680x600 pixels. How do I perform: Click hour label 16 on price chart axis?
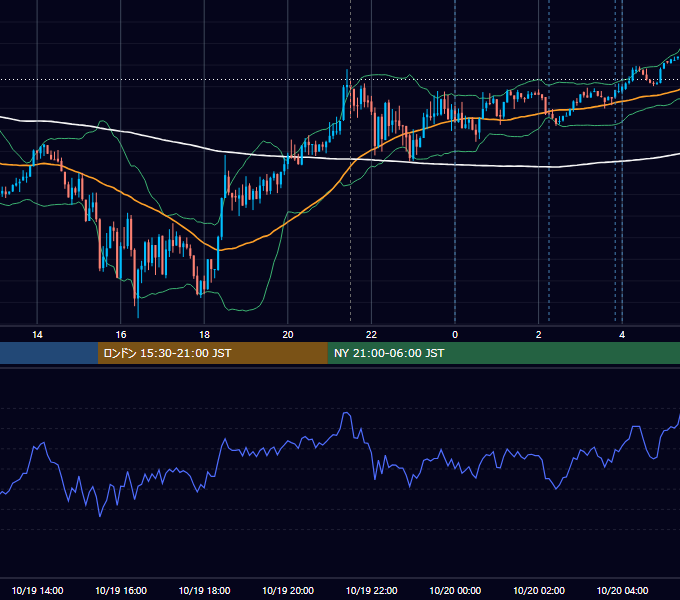tap(121, 335)
